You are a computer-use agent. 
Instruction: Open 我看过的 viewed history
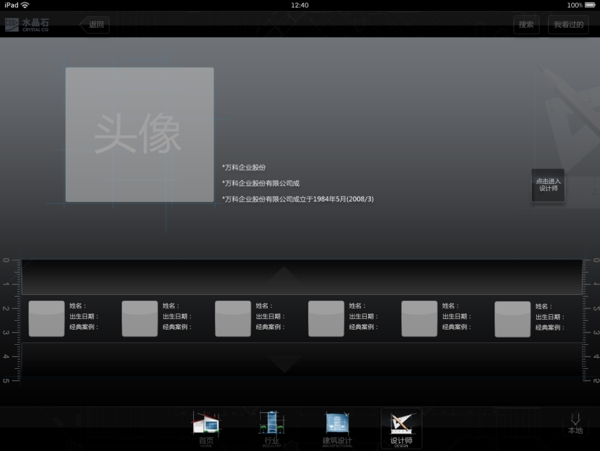point(568,25)
